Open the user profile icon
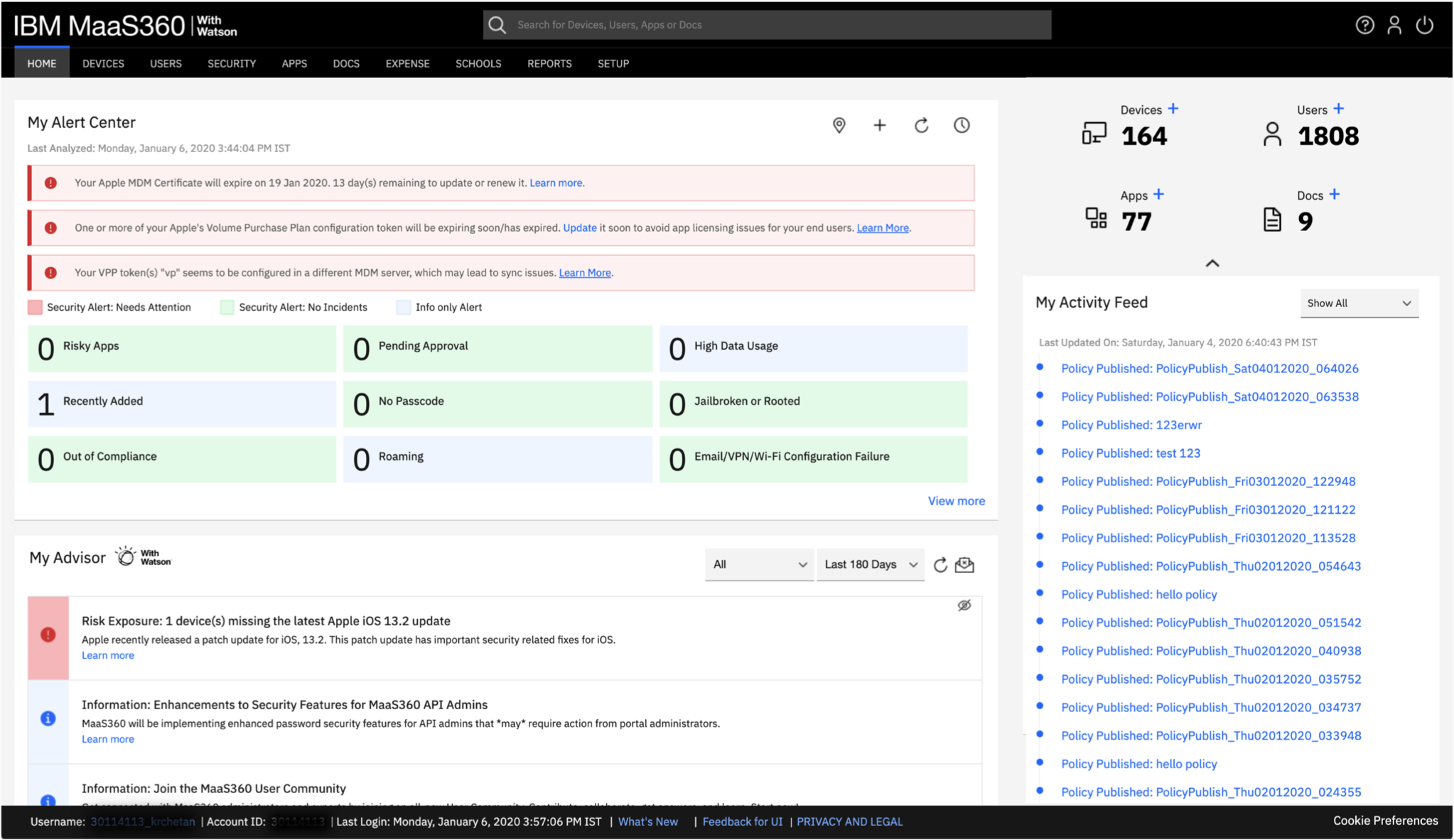This screenshot has width=1454, height=840. click(x=1394, y=25)
